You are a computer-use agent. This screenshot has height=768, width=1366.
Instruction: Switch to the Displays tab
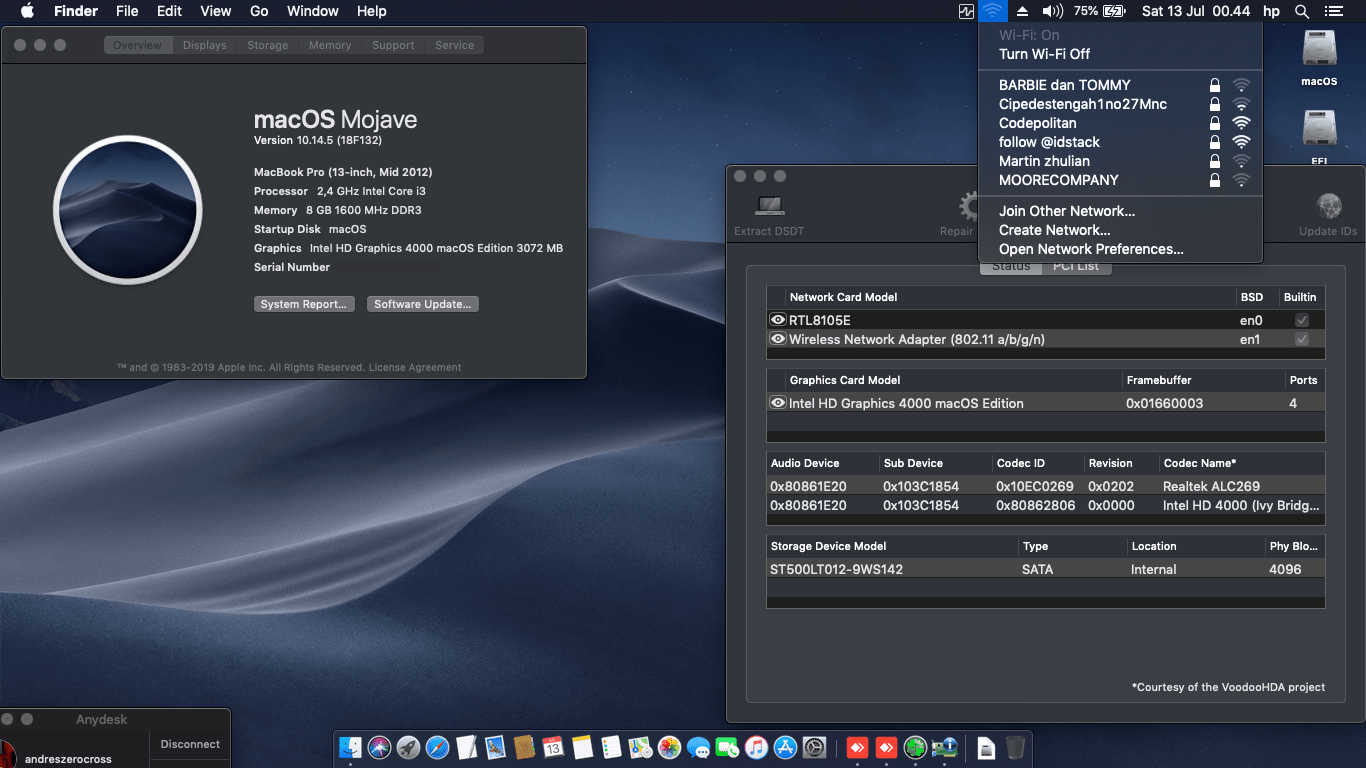pos(205,45)
